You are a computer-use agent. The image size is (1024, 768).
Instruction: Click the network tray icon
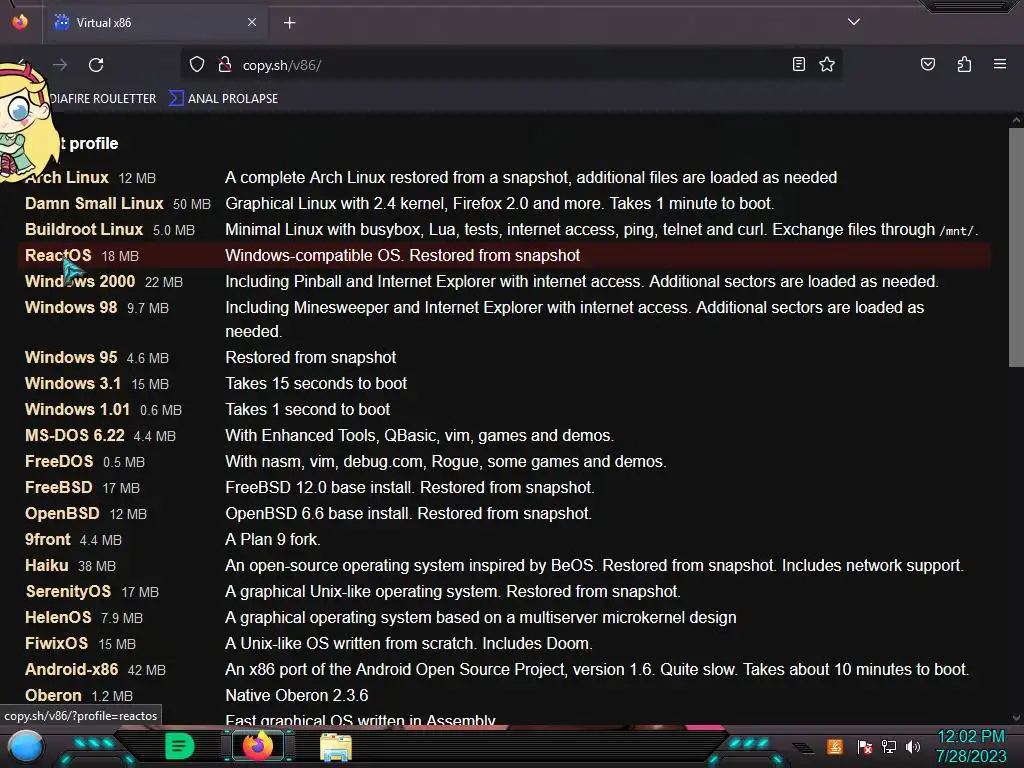pyautogui.click(x=889, y=746)
